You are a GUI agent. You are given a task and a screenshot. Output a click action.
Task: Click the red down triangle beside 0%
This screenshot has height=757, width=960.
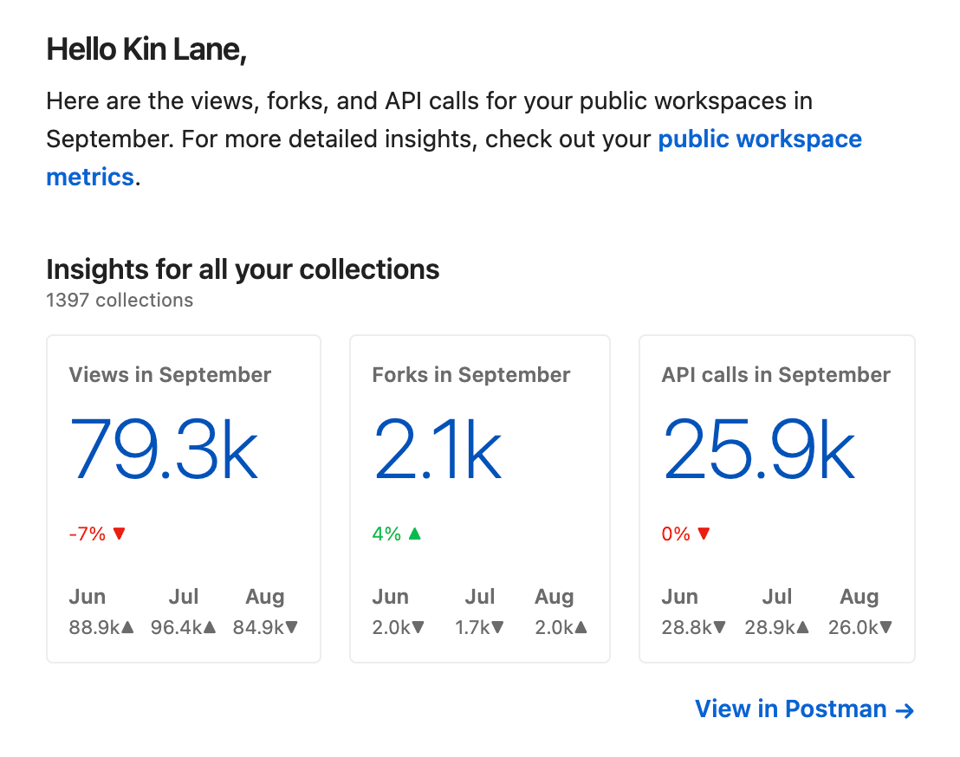pos(704,534)
